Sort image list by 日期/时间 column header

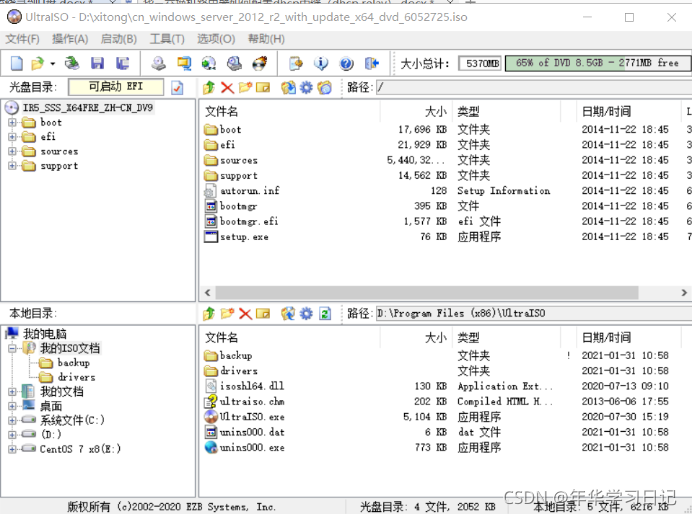tap(628, 112)
